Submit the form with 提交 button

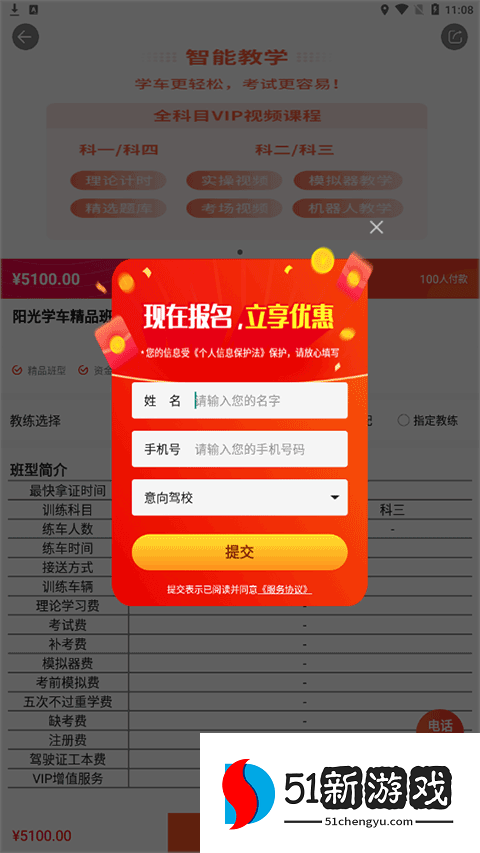pyautogui.click(x=239, y=552)
